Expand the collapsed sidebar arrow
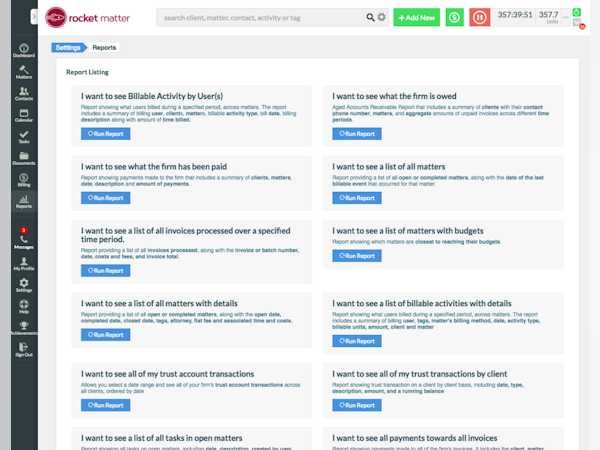The height and width of the screenshot is (450, 600). 34,16
